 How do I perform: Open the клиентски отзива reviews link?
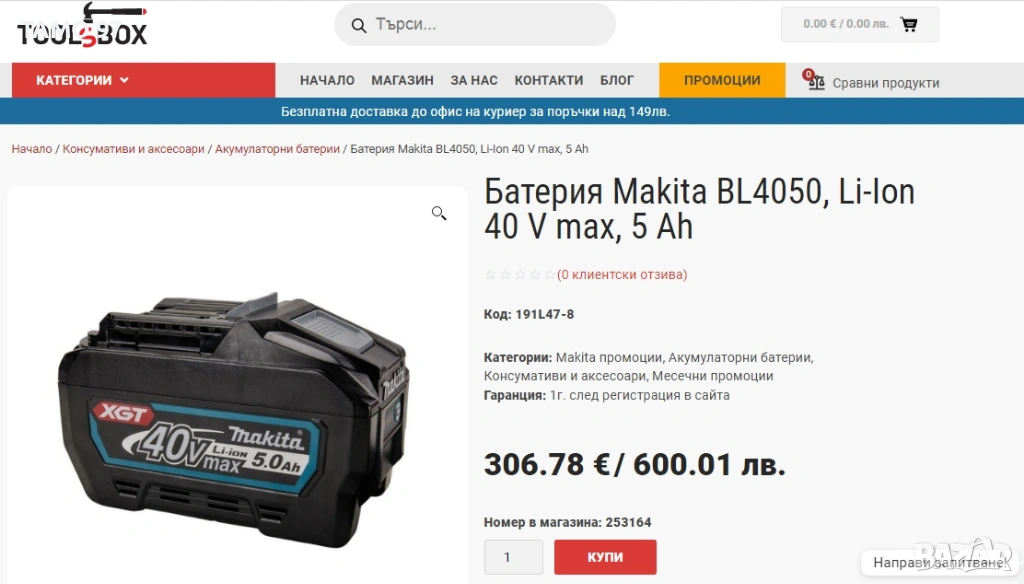coord(622,274)
